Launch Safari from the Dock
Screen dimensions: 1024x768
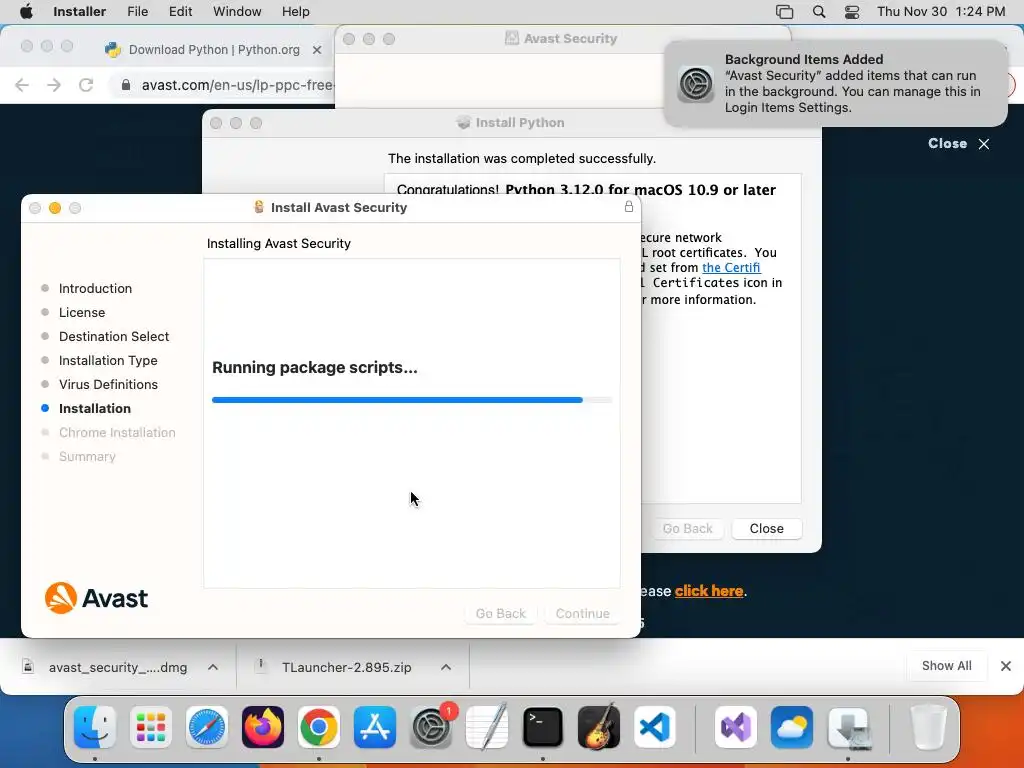point(207,727)
